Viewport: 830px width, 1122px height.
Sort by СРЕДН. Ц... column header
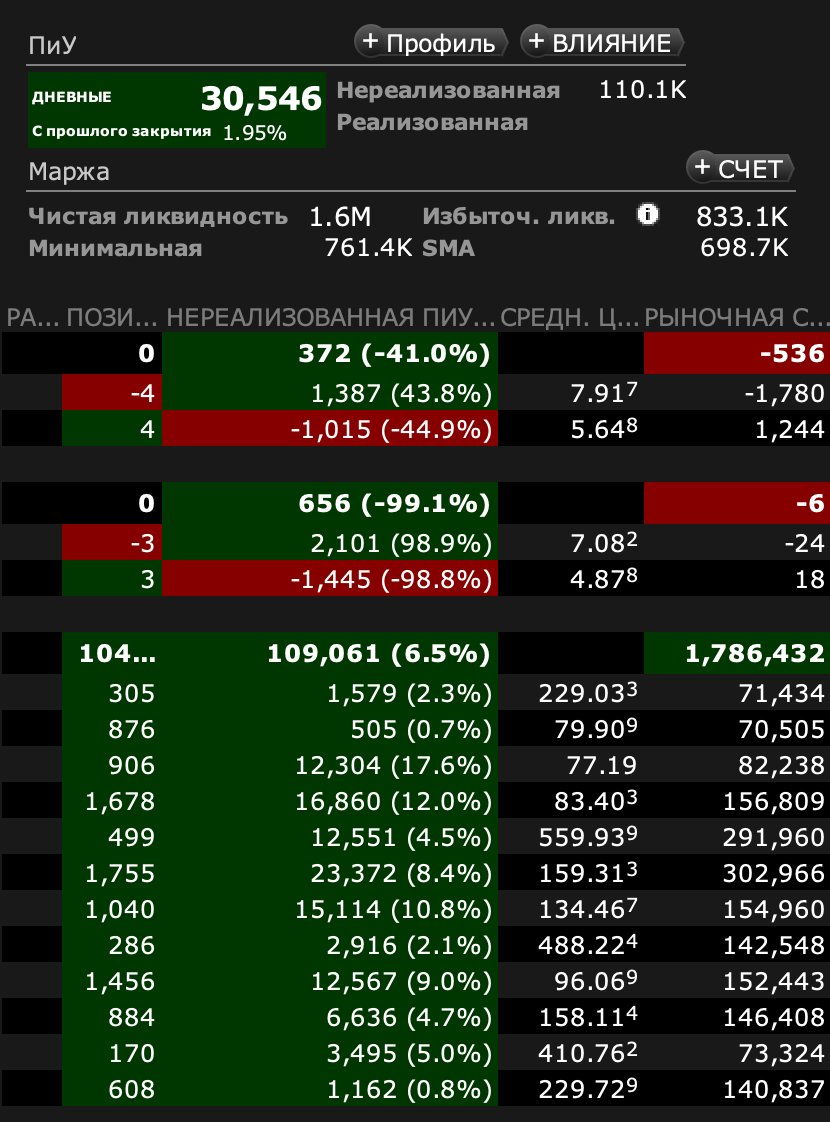point(570,317)
